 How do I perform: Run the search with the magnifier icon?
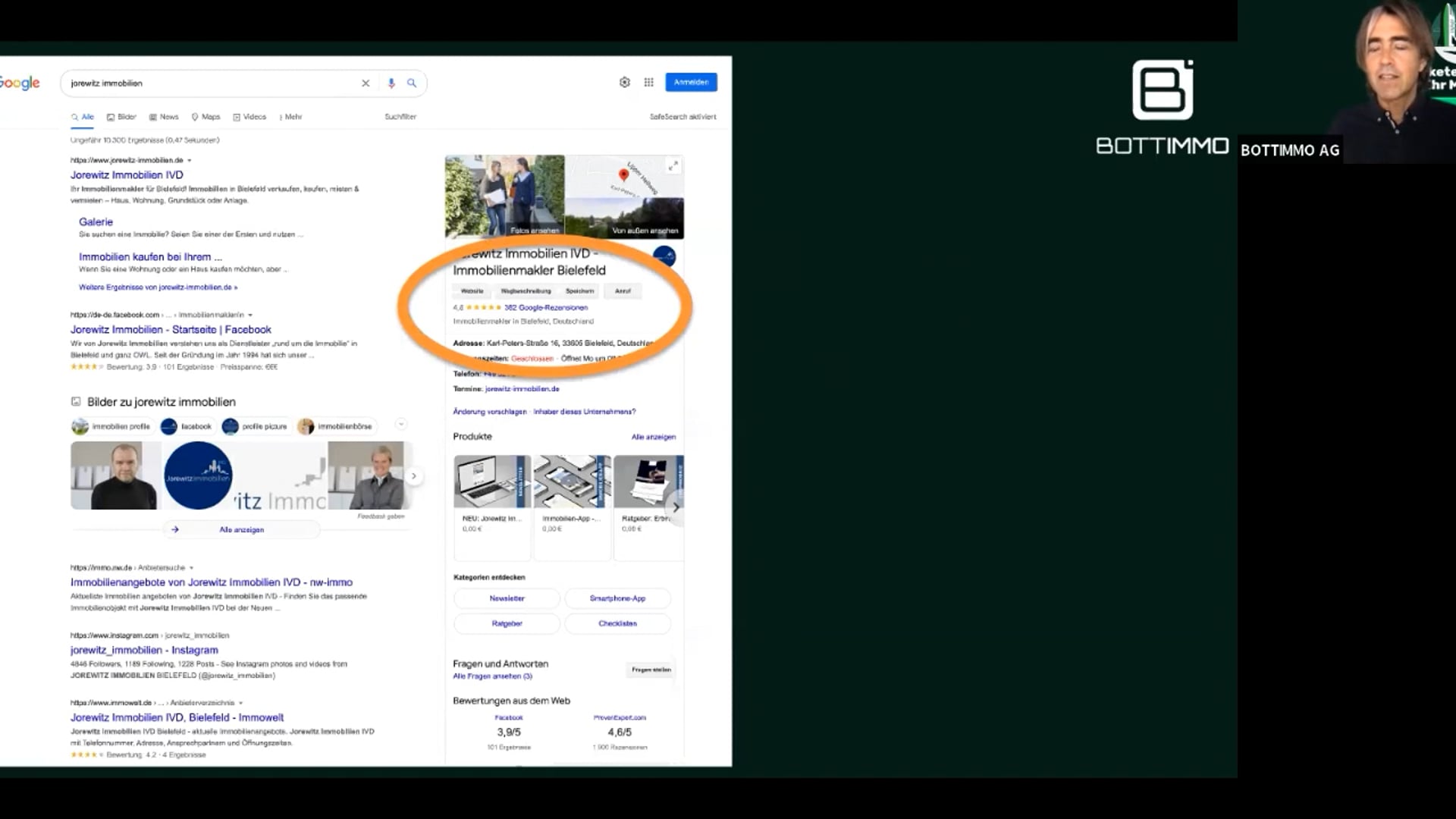[x=412, y=83]
